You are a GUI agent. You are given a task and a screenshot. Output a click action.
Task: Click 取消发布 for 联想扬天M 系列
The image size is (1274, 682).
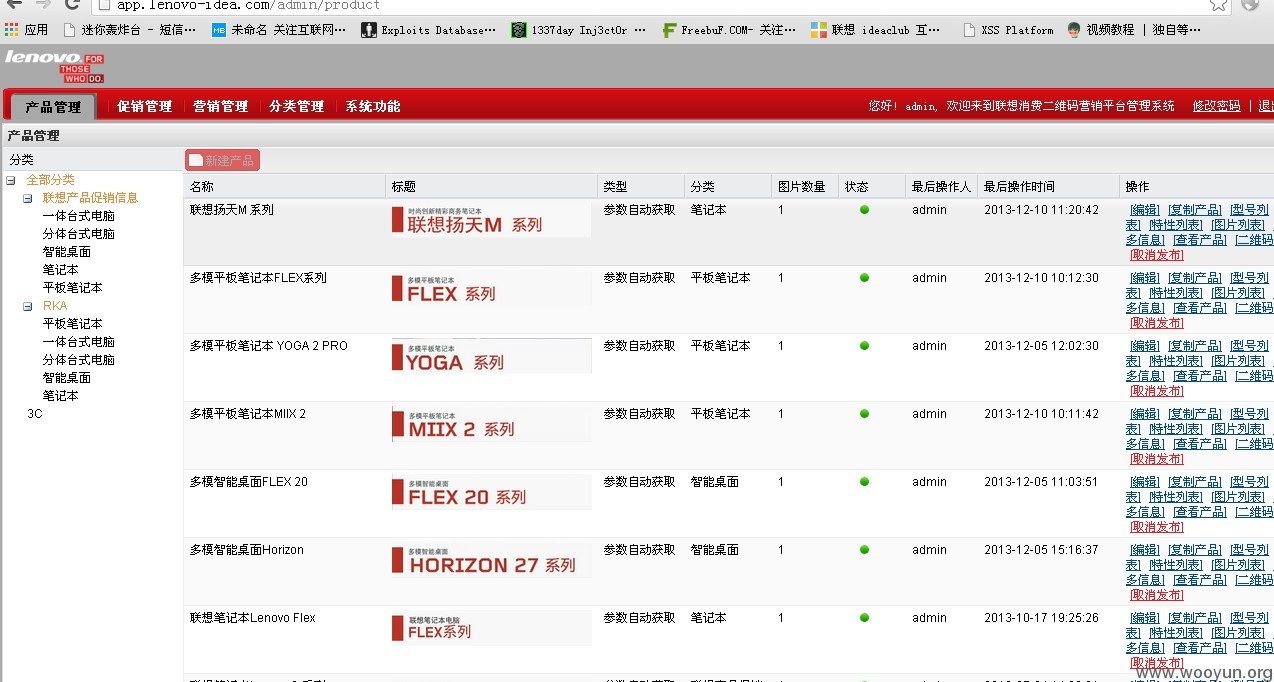[1156, 255]
